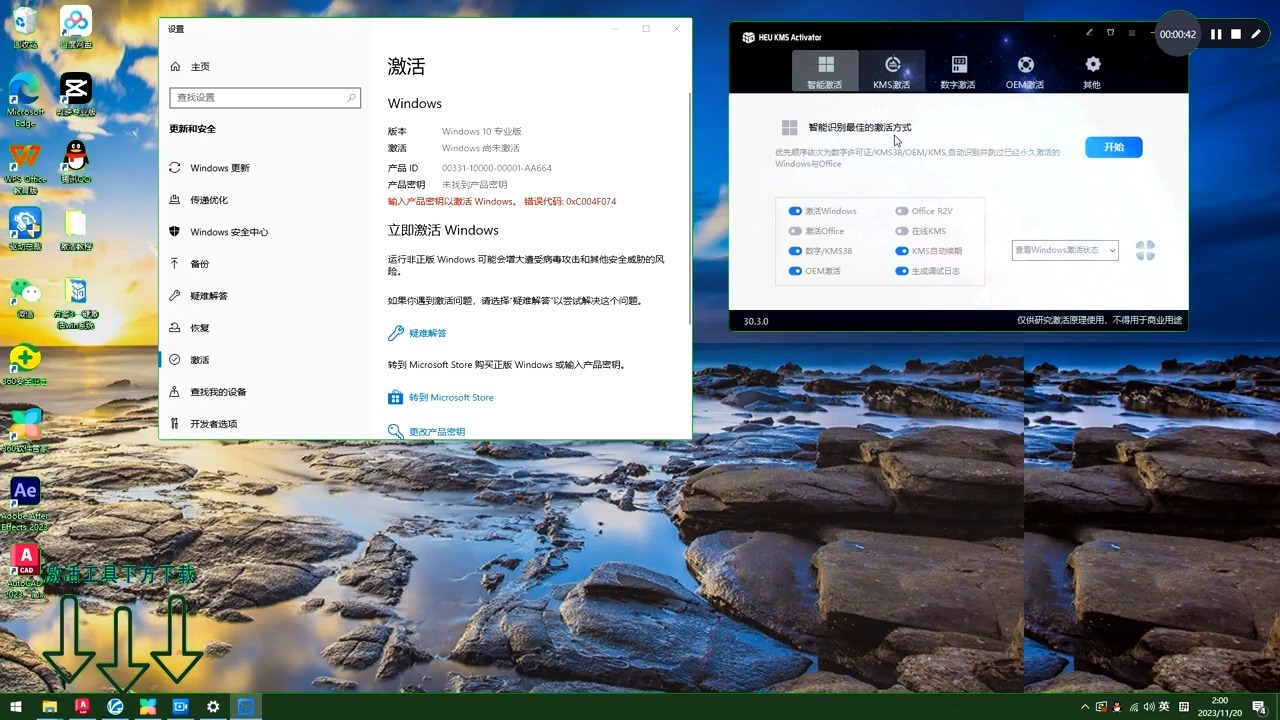Open the OEM激活 tab
Screen dimensions: 1280x720
[x=1025, y=72]
